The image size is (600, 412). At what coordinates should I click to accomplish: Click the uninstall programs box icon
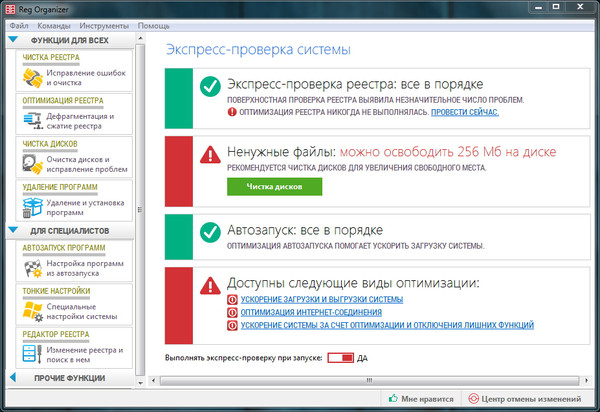(32, 207)
